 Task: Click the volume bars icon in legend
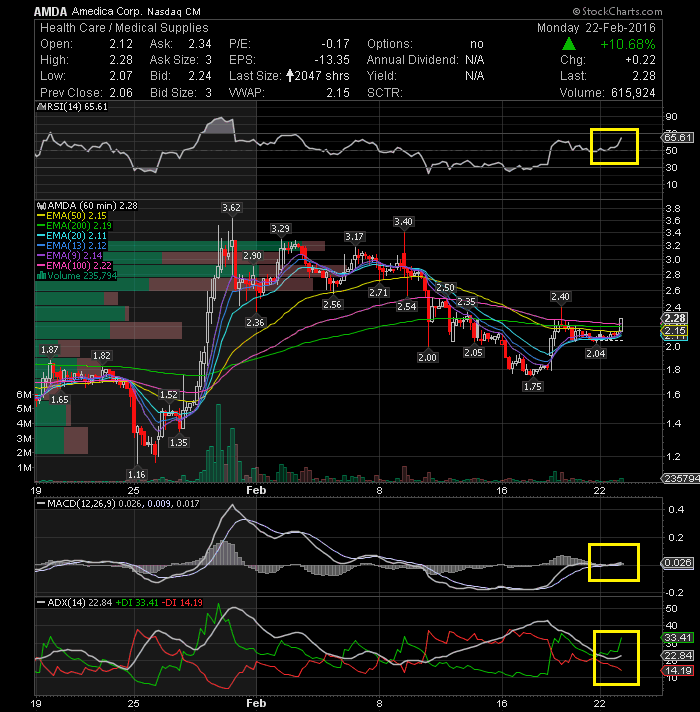(x=41, y=276)
